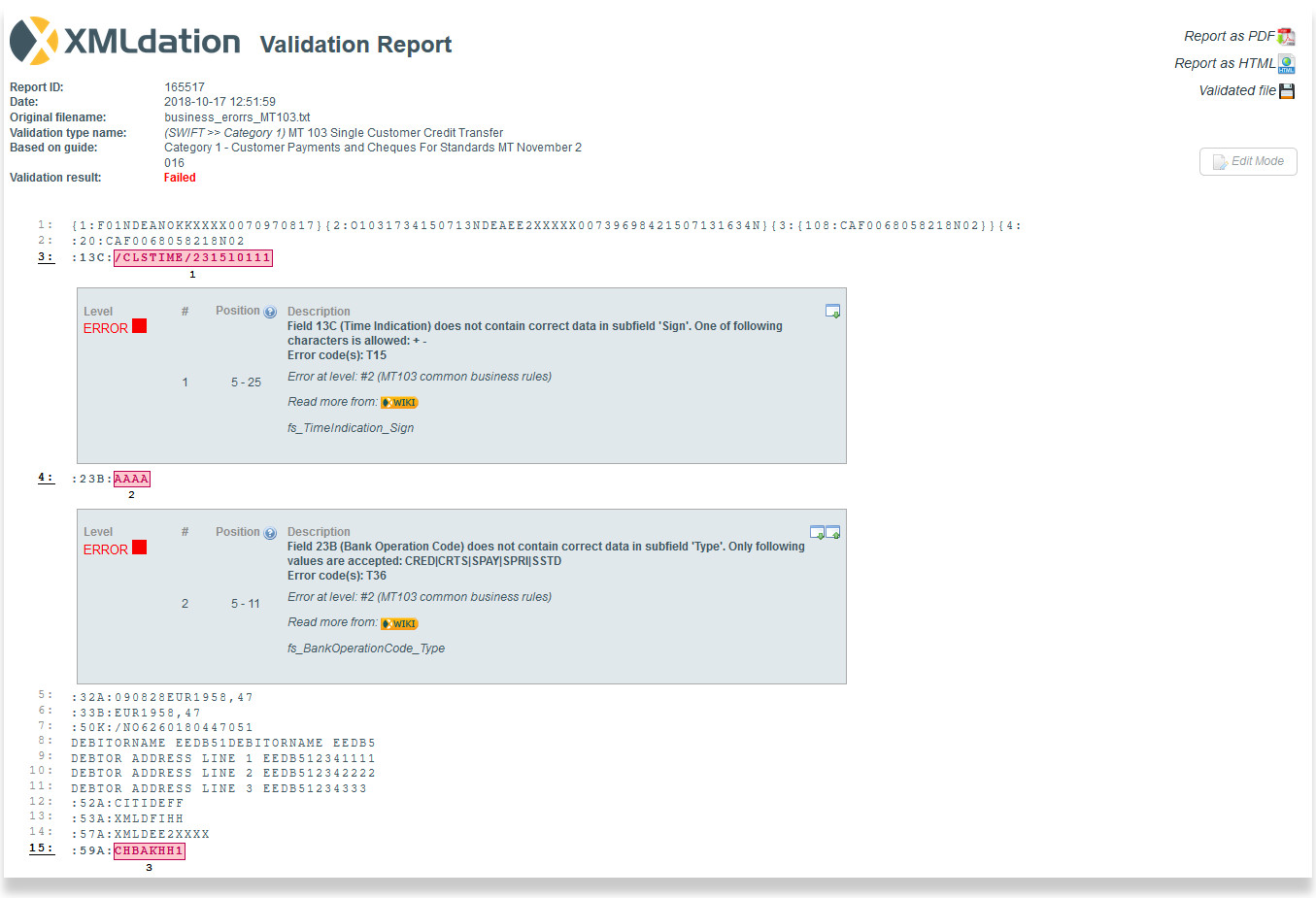
Task: Collapse the 13C error panel with the down-arrow icon
Action: [x=832, y=311]
